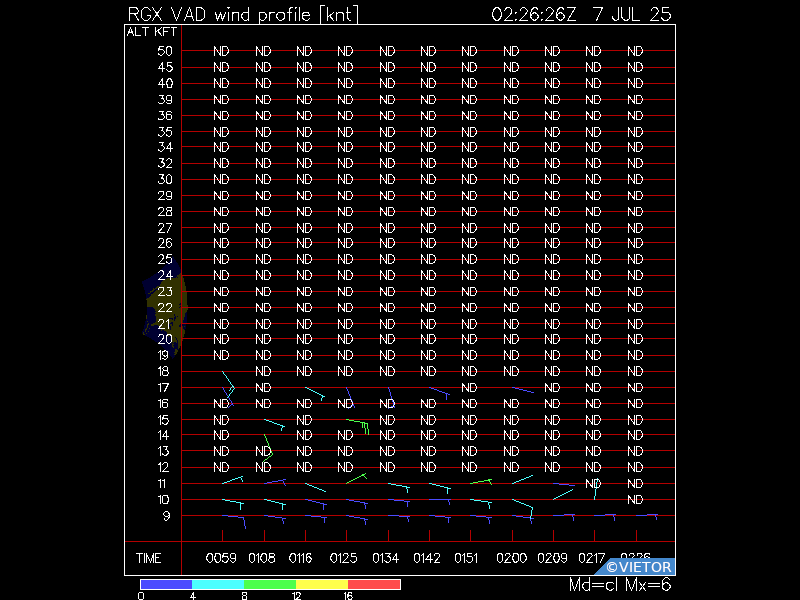800x600 pixels.
Task: Click the cyan wind barb at 10 kft in the 0200 column
Action: point(523,507)
